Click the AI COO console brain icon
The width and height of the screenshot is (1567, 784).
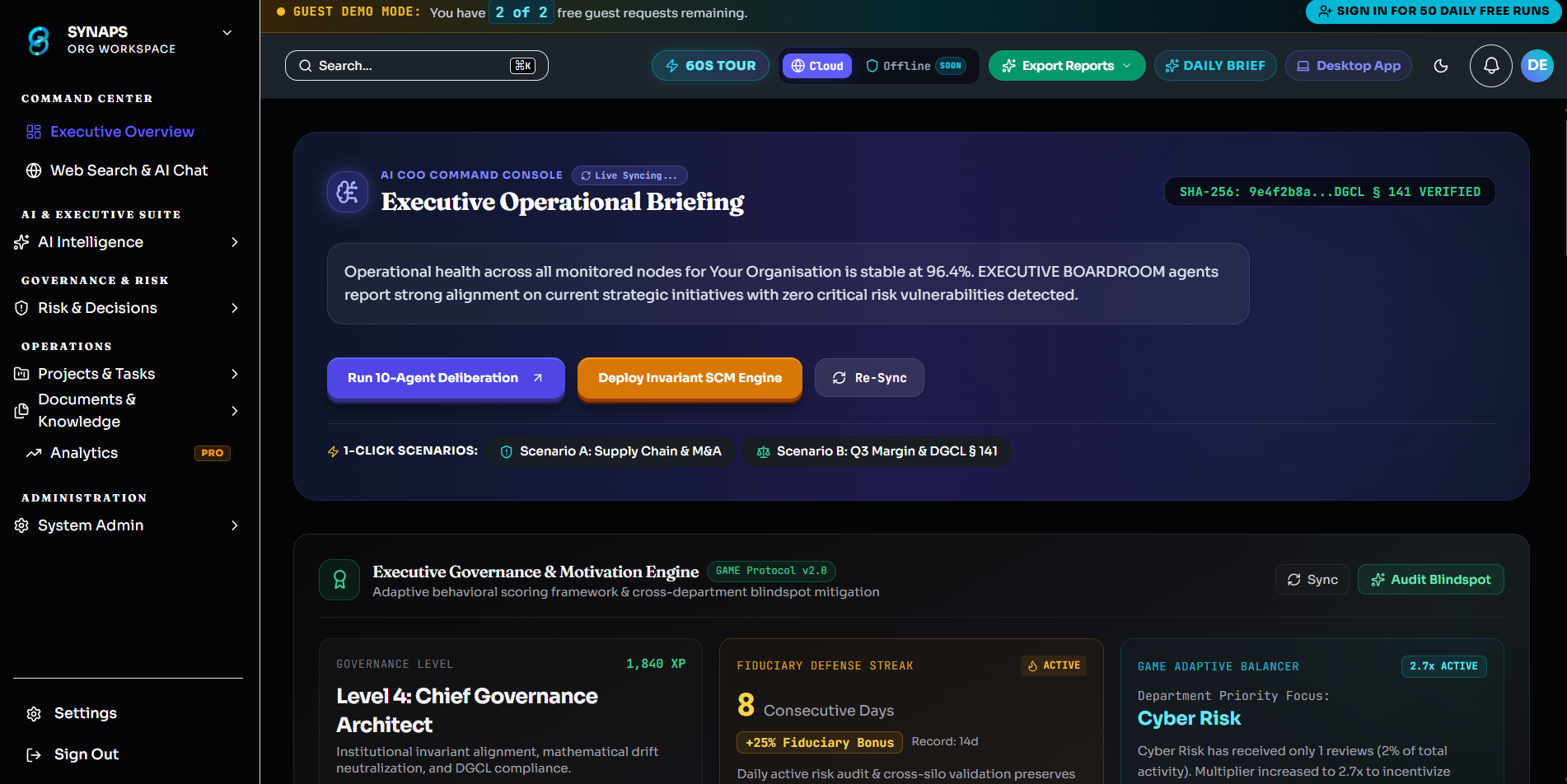348,192
